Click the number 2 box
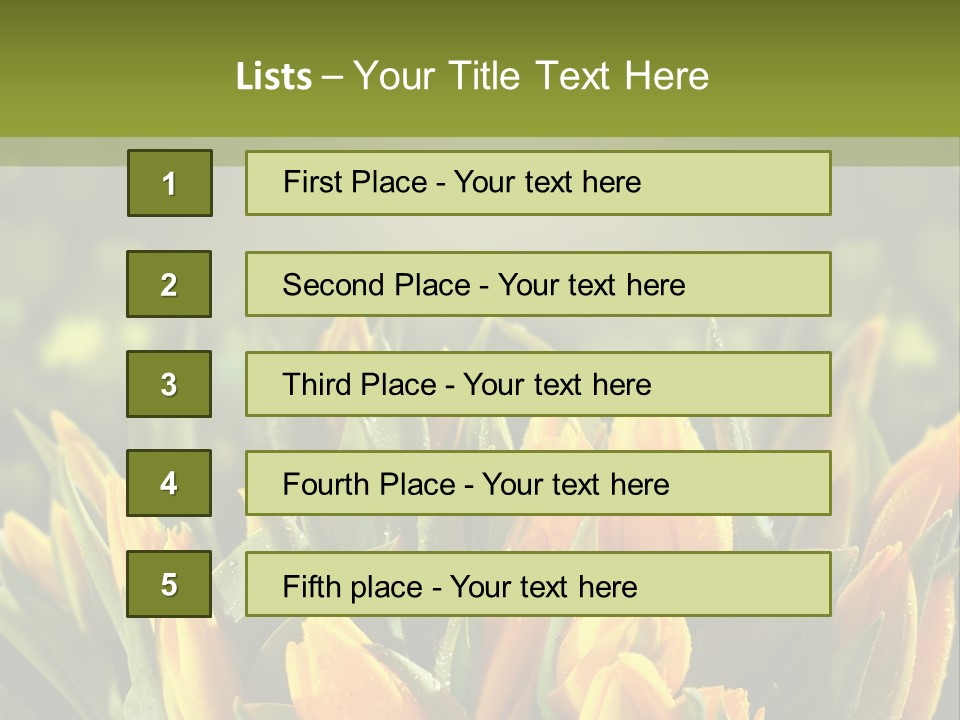This screenshot has width=960, height=720. [169, 284]
